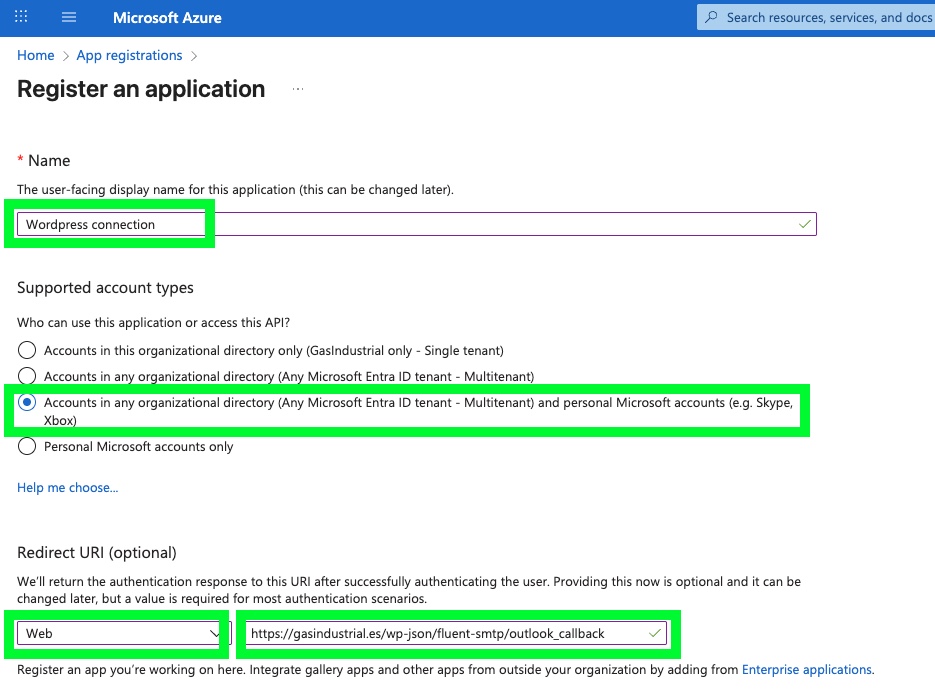935x692 pixels.
Task: Select single tenant organizational directory option
Action: (x=27, y=351)
